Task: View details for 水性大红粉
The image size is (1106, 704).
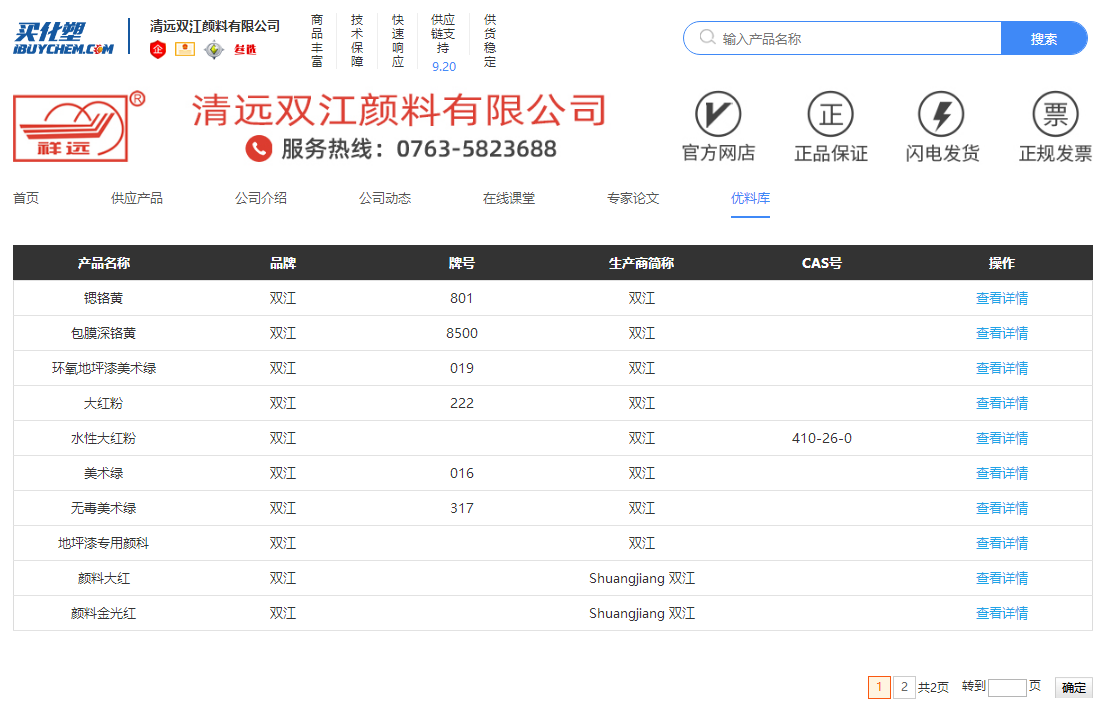Action: click(1002, 438)
